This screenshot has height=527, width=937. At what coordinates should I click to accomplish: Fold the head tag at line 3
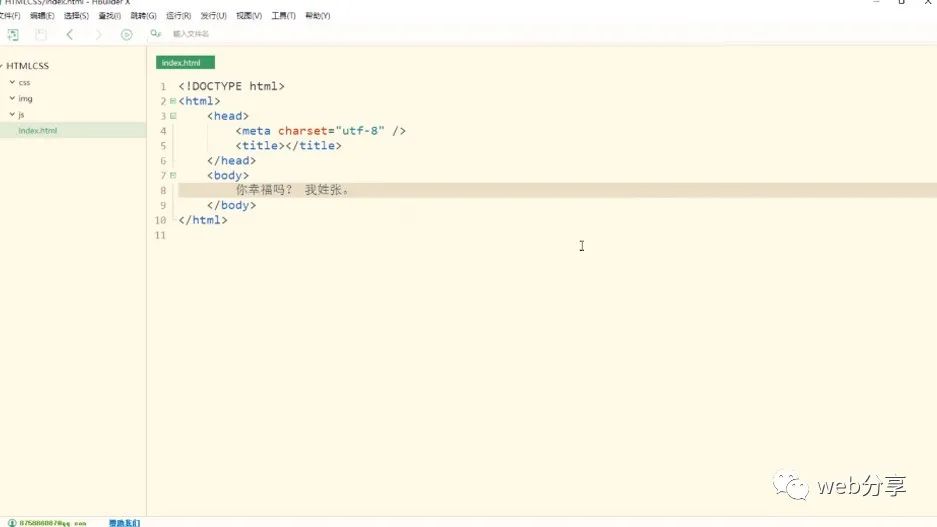(173, 116)
